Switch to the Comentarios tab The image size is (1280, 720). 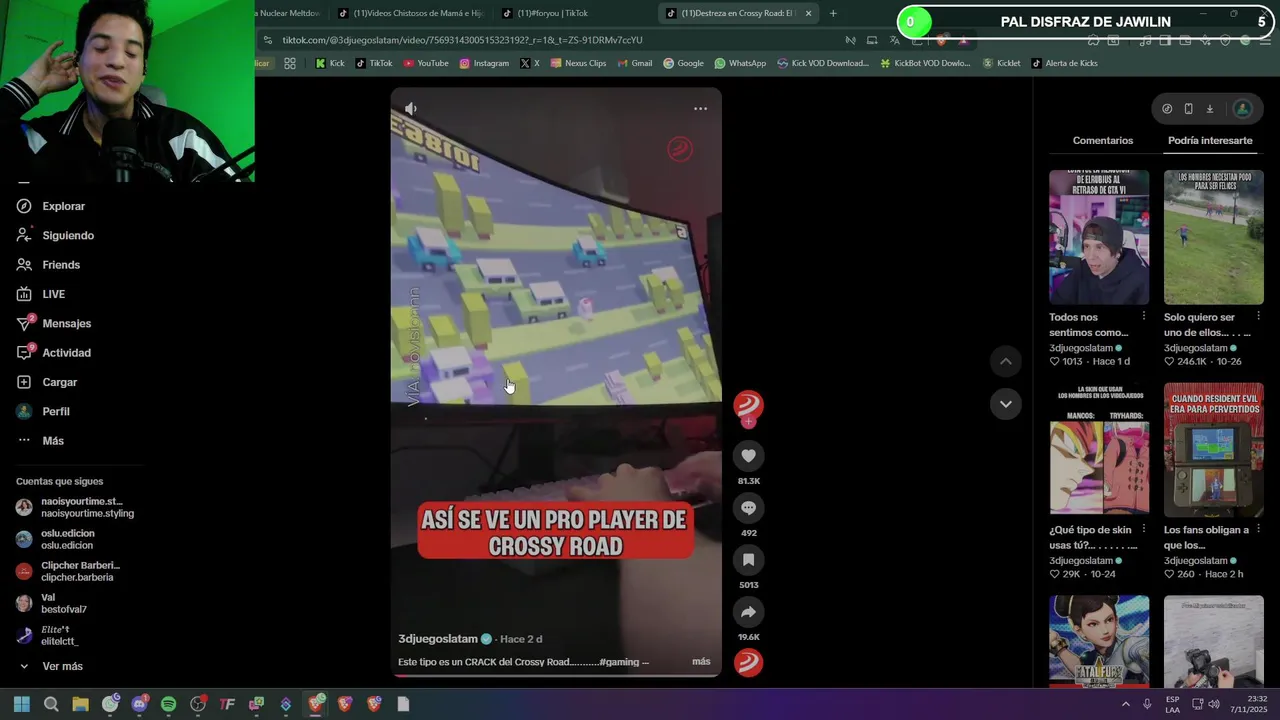point(1103,141)
